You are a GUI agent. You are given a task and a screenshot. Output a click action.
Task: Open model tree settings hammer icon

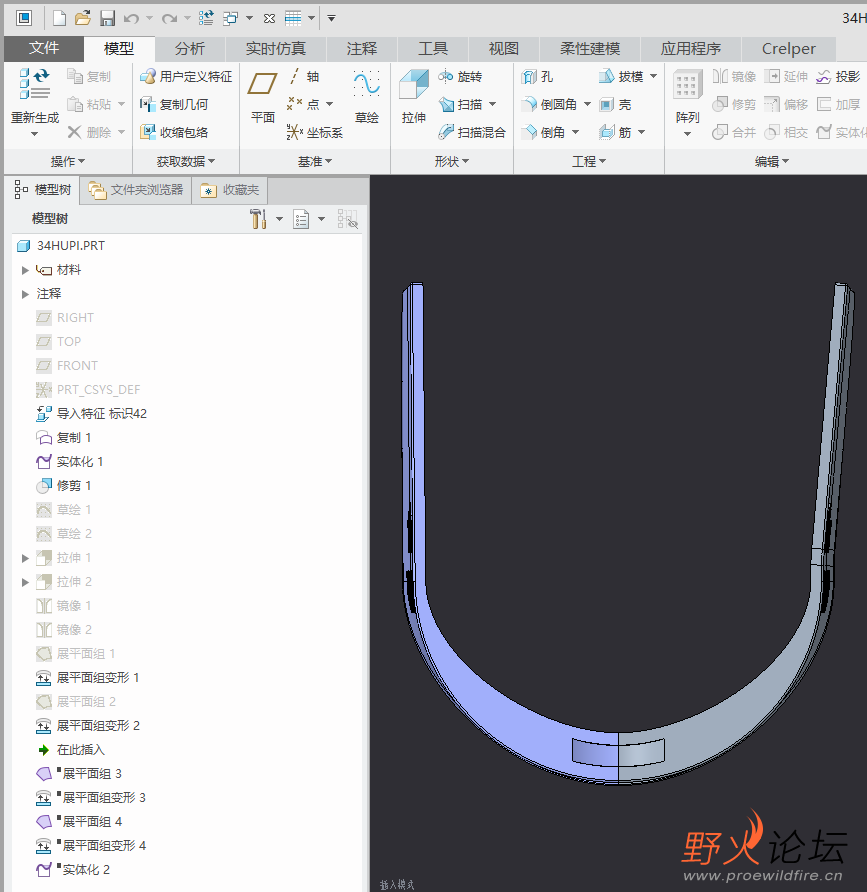[x=258, y=218]
